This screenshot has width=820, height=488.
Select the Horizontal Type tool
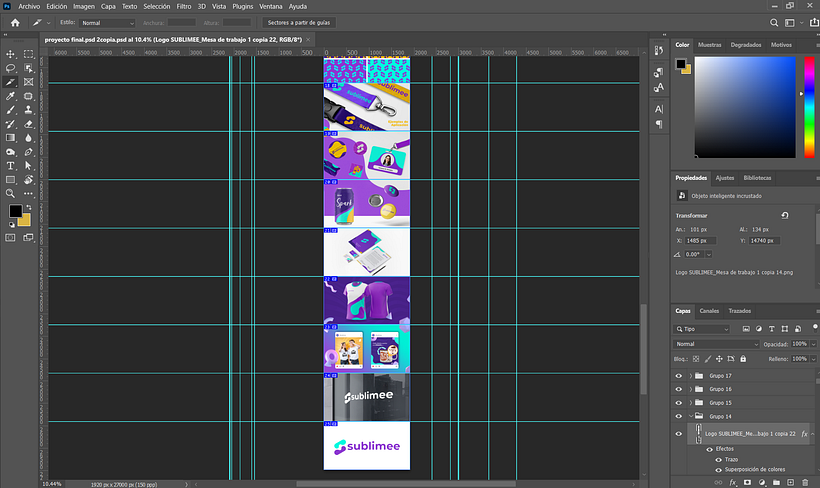click(10, 166)
